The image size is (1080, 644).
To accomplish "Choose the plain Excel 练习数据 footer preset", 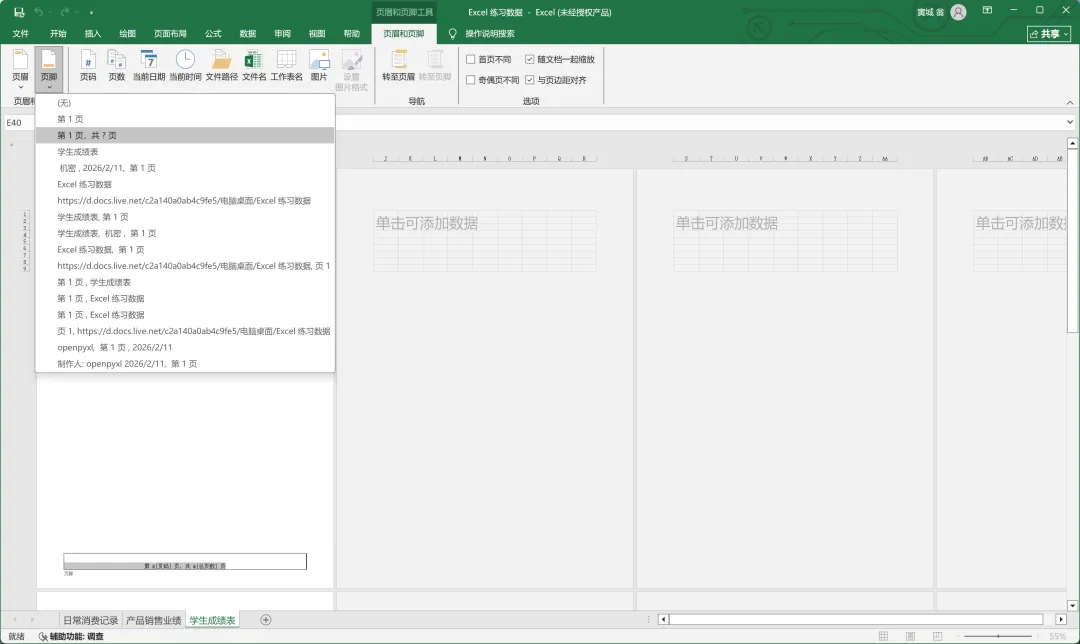I will [185, 184].
